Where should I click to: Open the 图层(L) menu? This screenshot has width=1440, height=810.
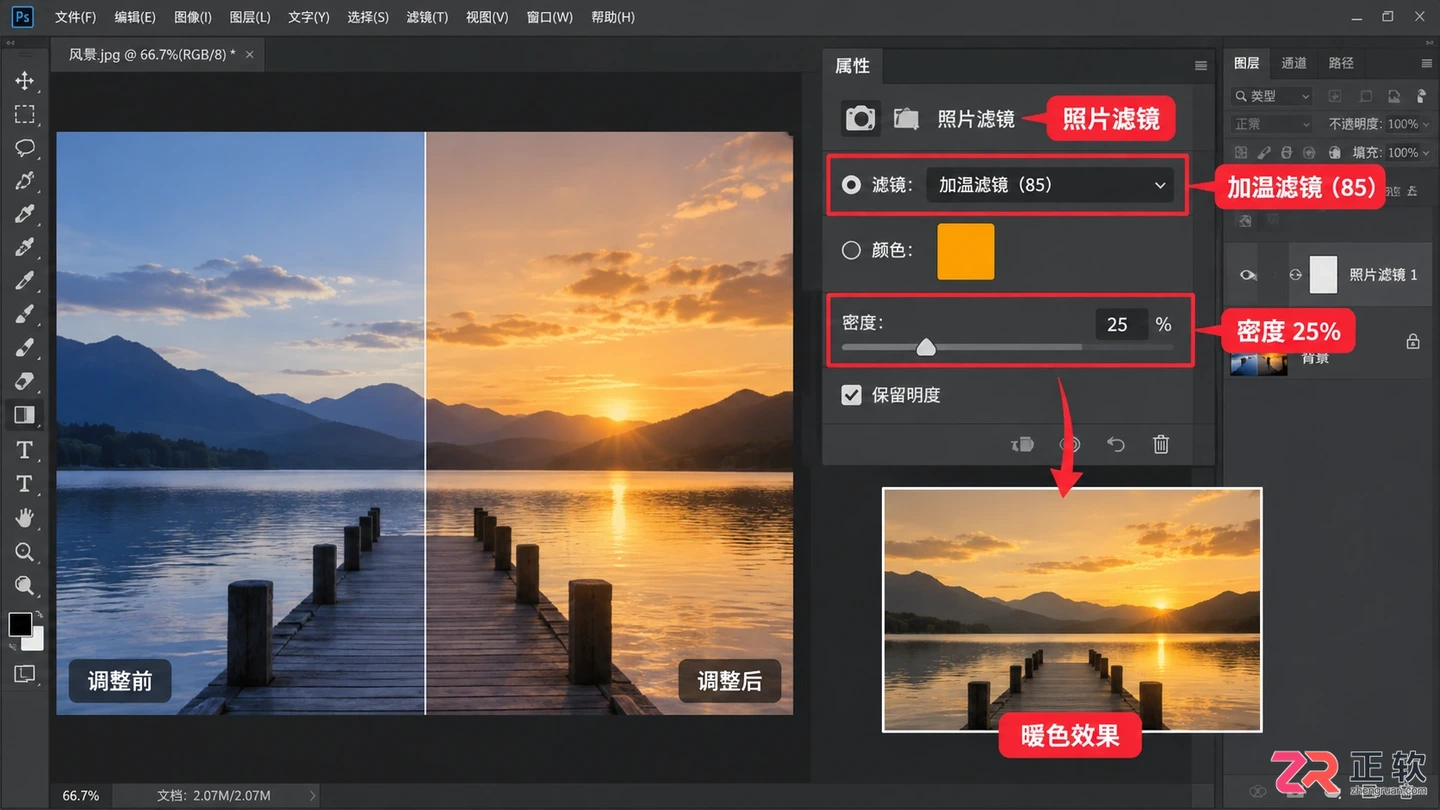tap(250, 17)
